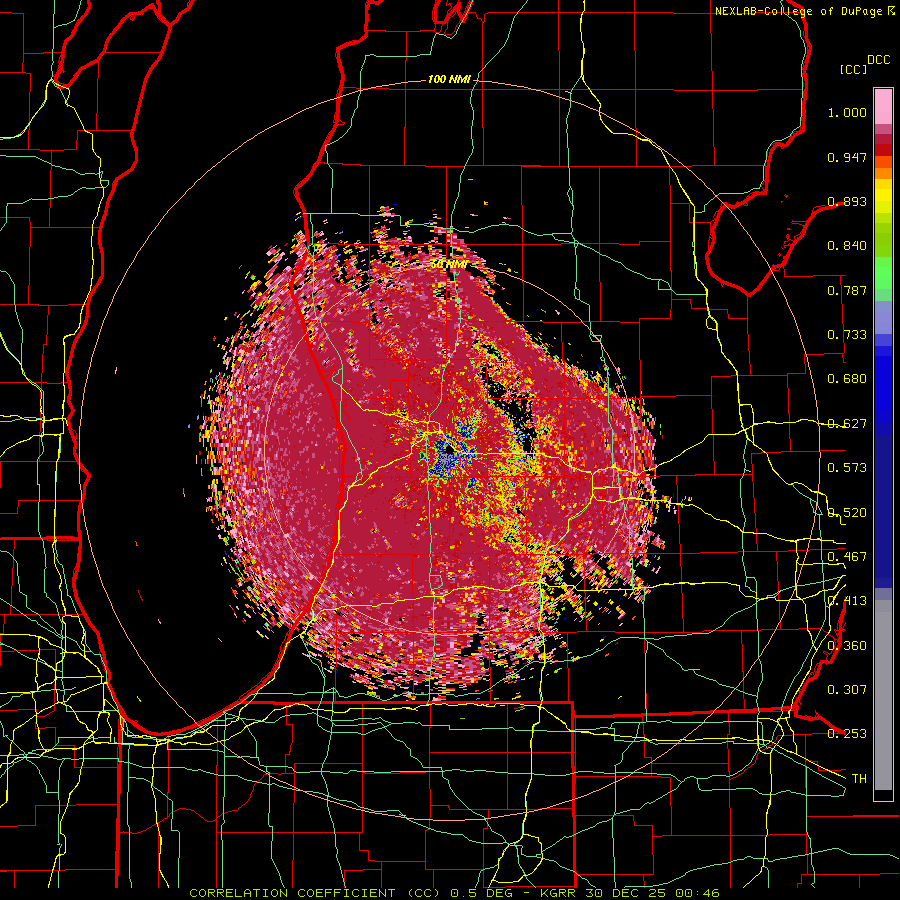Click the 0.733 legend value

847,335
